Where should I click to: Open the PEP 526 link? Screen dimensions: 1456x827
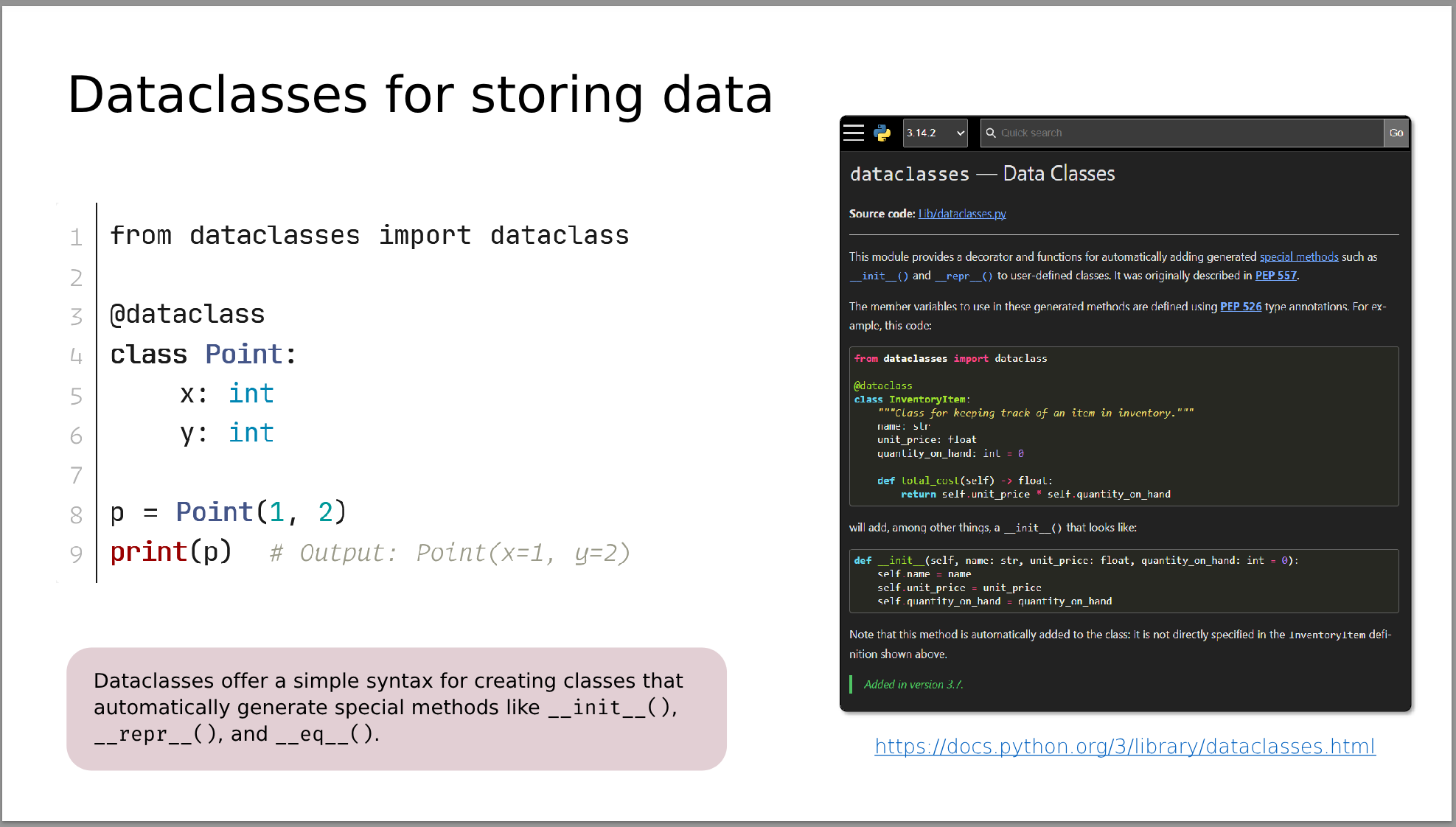tap(1240, 307)
